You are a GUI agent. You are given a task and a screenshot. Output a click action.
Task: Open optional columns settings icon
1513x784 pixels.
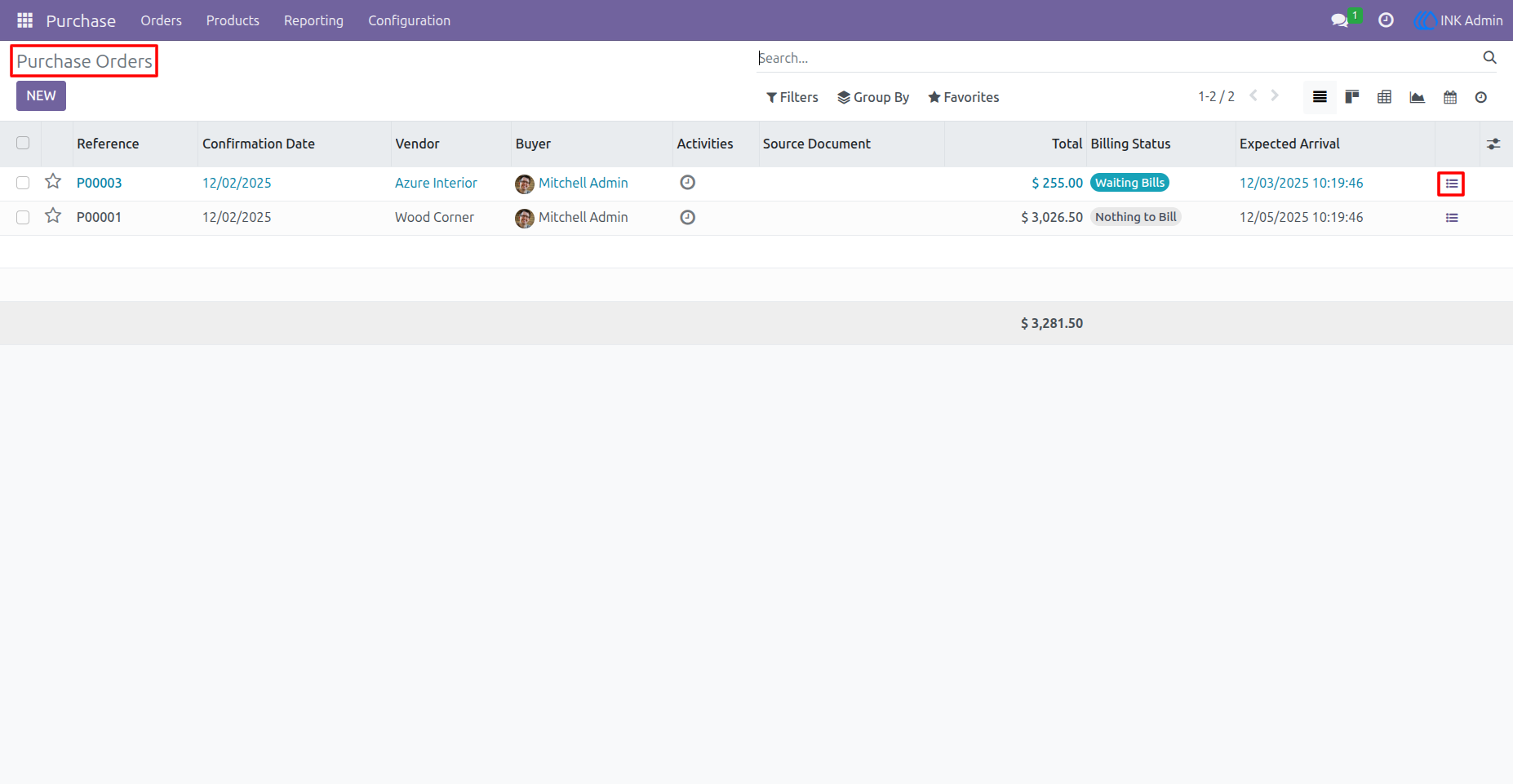pyautogui.click(x=1493, y=144)
